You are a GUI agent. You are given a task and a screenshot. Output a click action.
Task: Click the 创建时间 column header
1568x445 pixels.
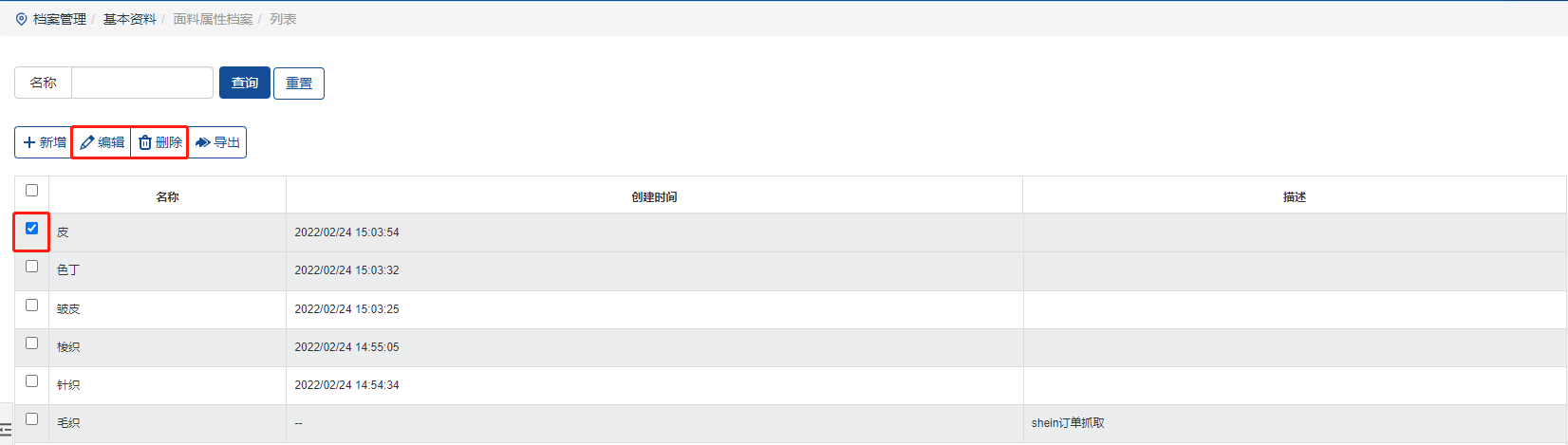654,196
